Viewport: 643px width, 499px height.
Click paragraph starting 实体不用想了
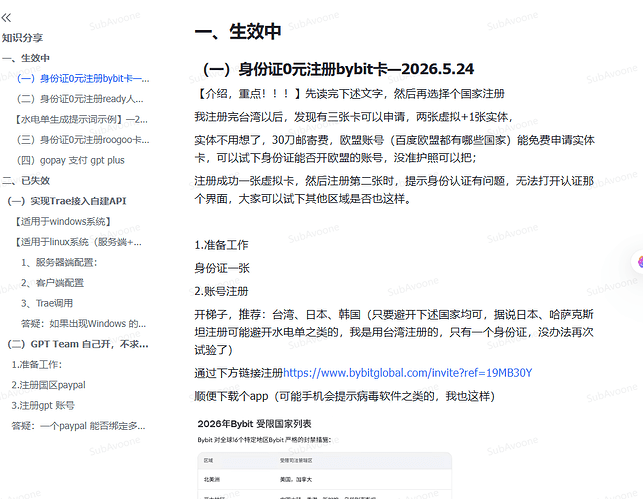(x=394, y=148)
